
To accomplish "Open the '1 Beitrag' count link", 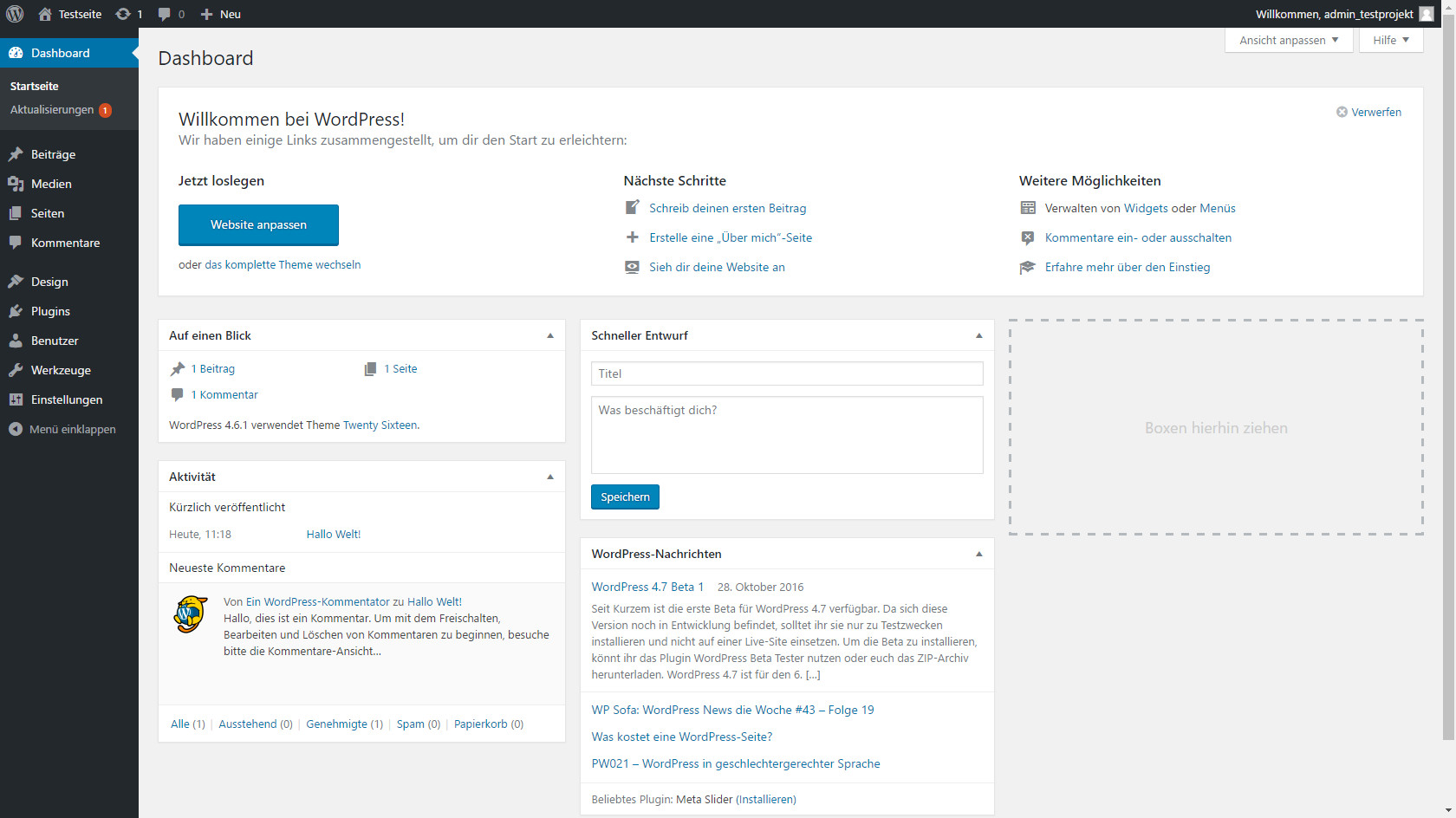I will click(x=213, y=368).
